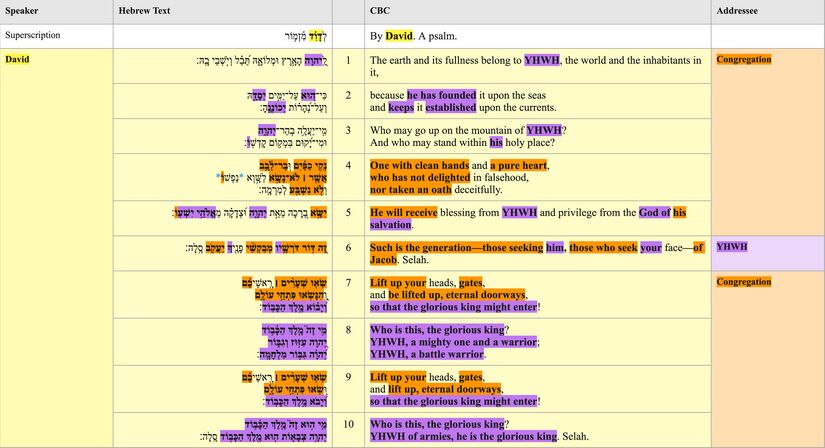Click highlighted "YHWH" in verse 1 translation

tap(542, 60)
